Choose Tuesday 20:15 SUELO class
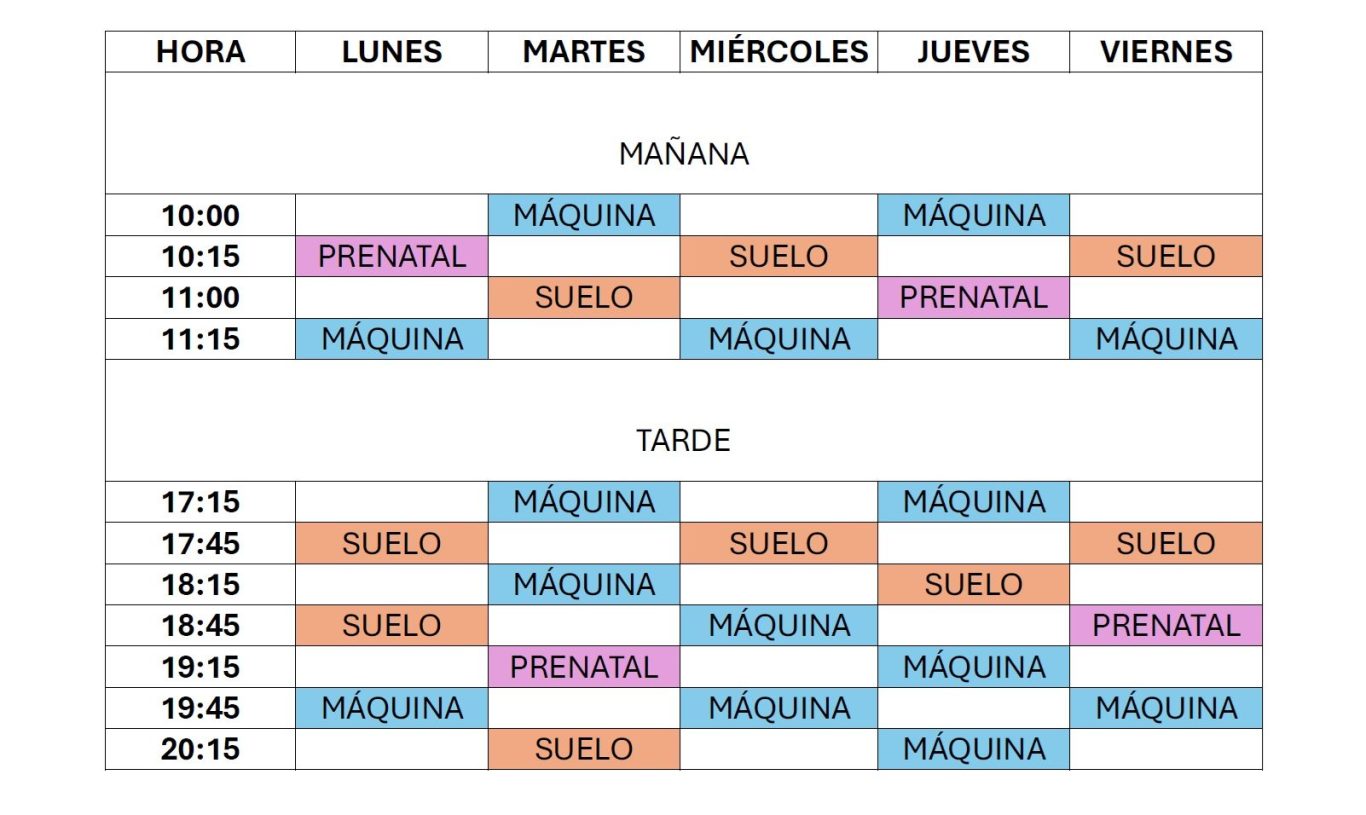Screen dimensions: 1366x815 tap(584, 748)
